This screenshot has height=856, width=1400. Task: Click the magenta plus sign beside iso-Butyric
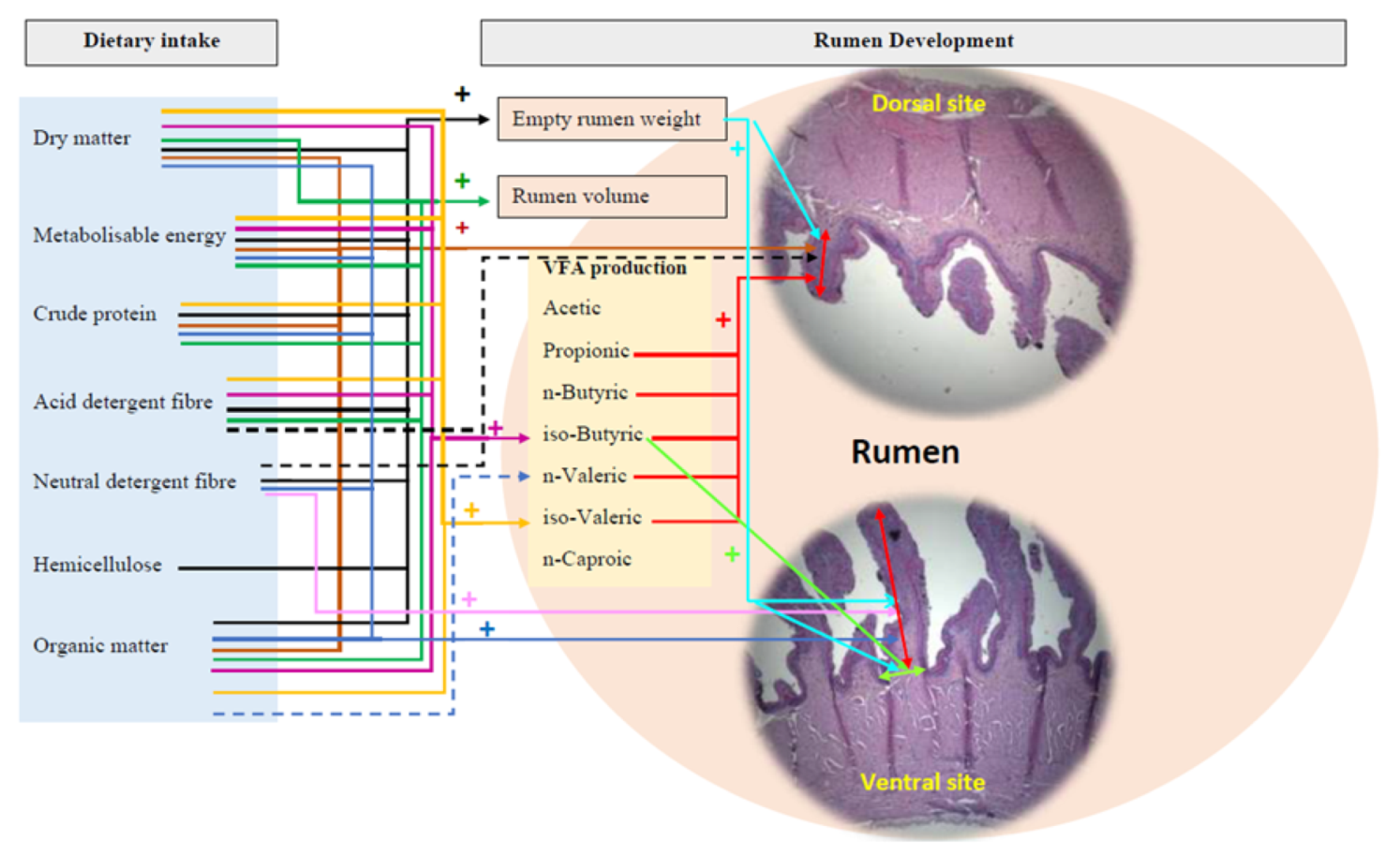tap(495, 428)
